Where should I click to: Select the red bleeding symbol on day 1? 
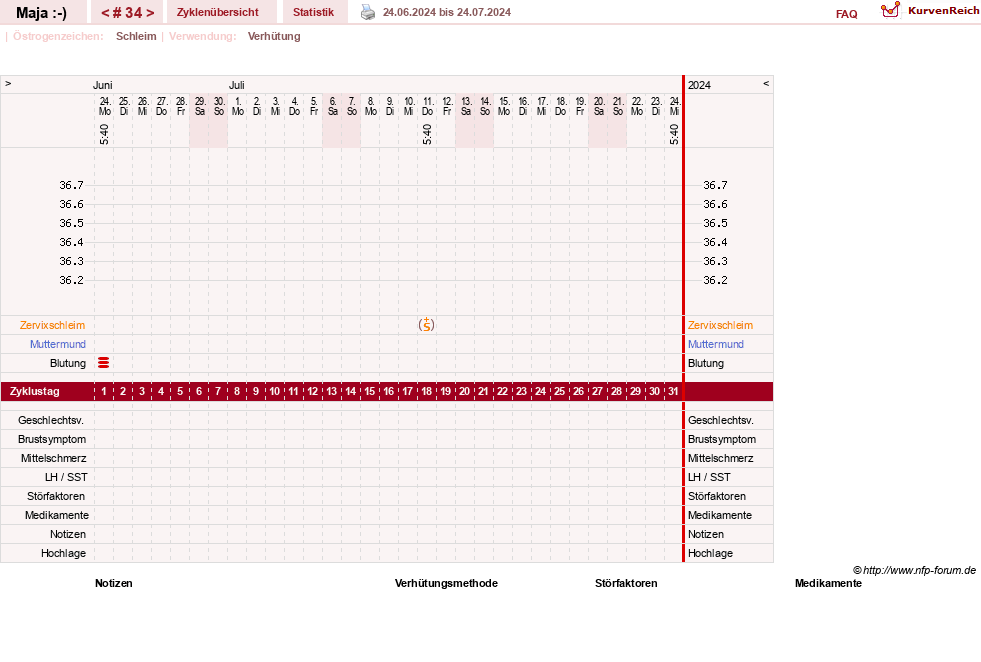(x=104, y=363)
